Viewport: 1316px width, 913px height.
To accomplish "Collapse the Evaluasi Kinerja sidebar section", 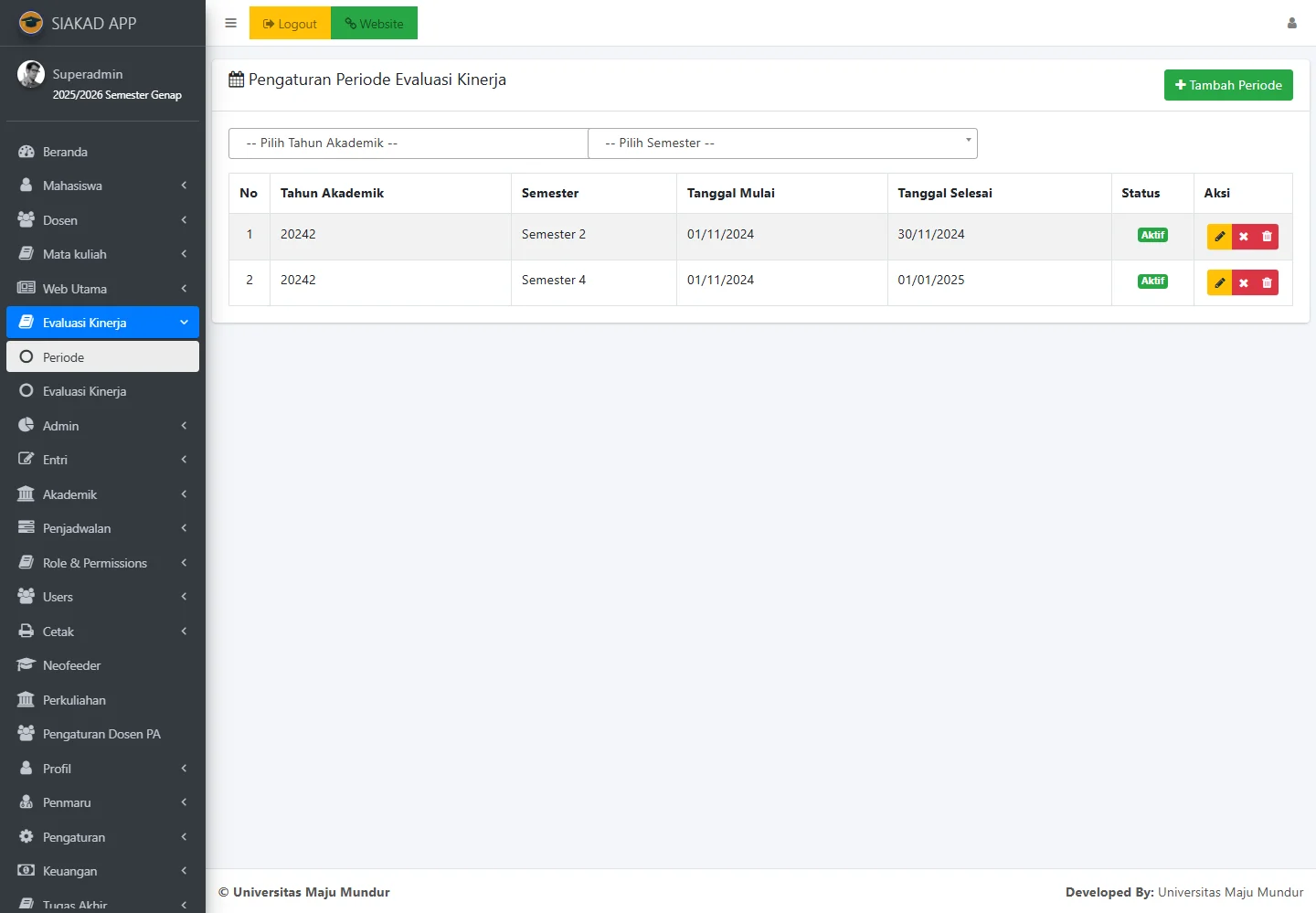I will pyautogui.click(x=102, y=323).
